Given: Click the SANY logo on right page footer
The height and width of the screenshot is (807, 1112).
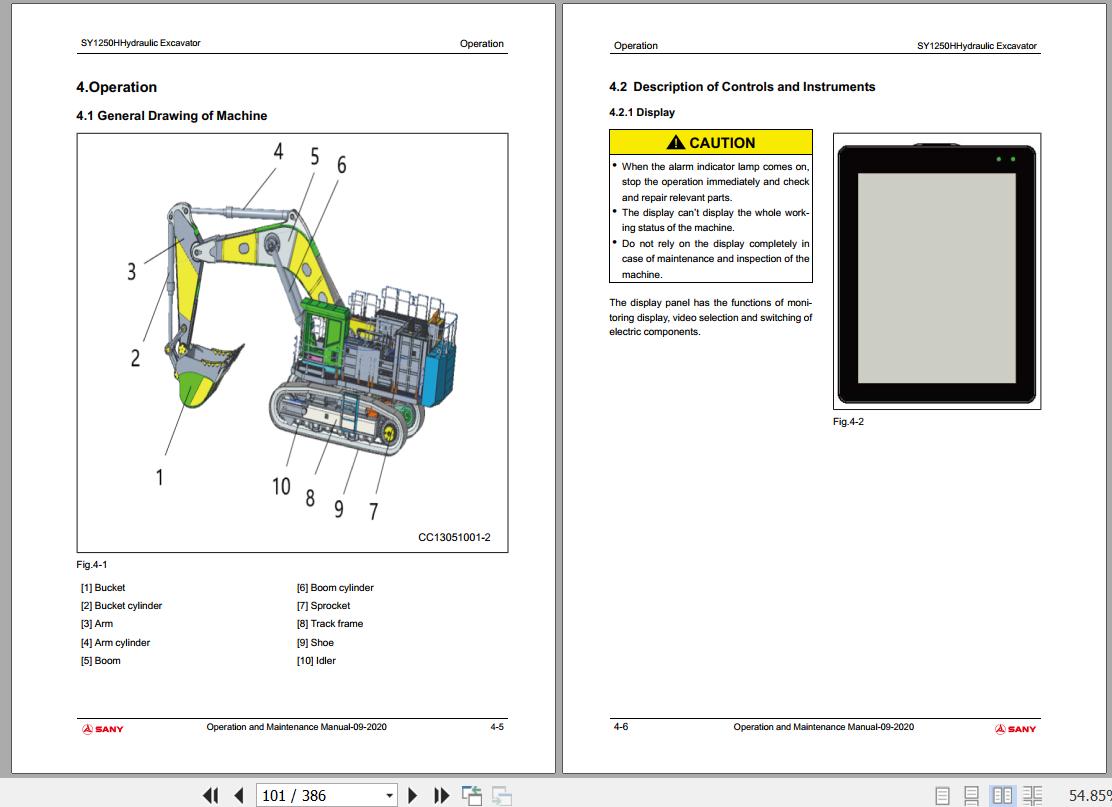Looking at the screenshot, I should tap(1015, 729).
